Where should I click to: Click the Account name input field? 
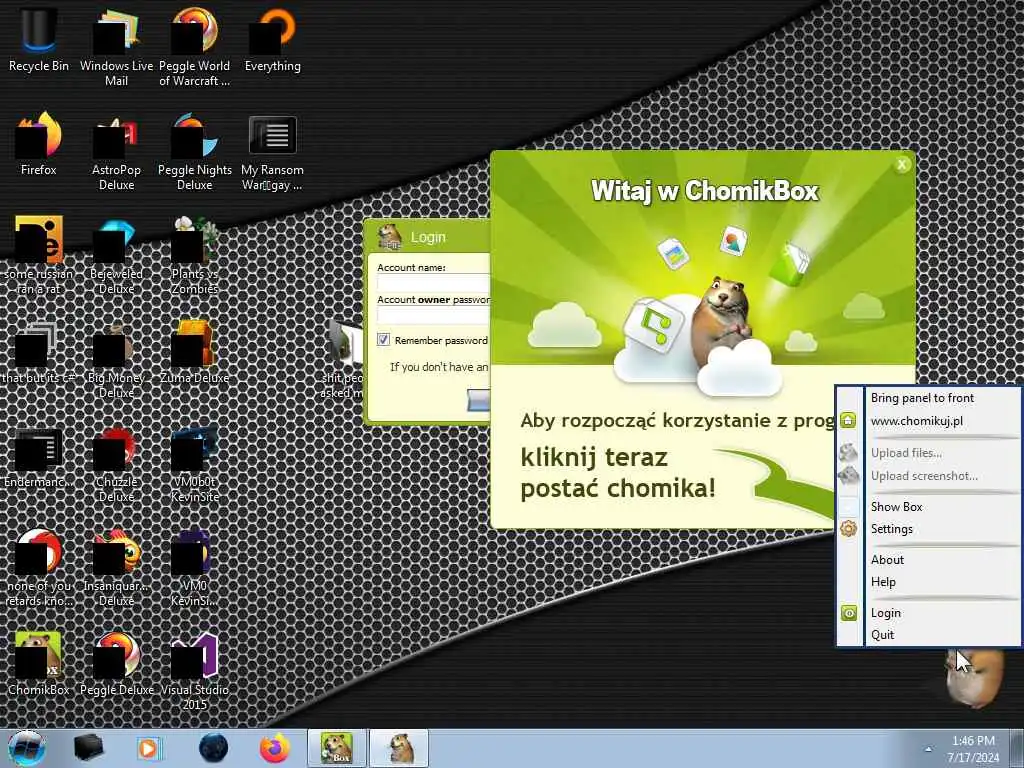coord(434,282)
